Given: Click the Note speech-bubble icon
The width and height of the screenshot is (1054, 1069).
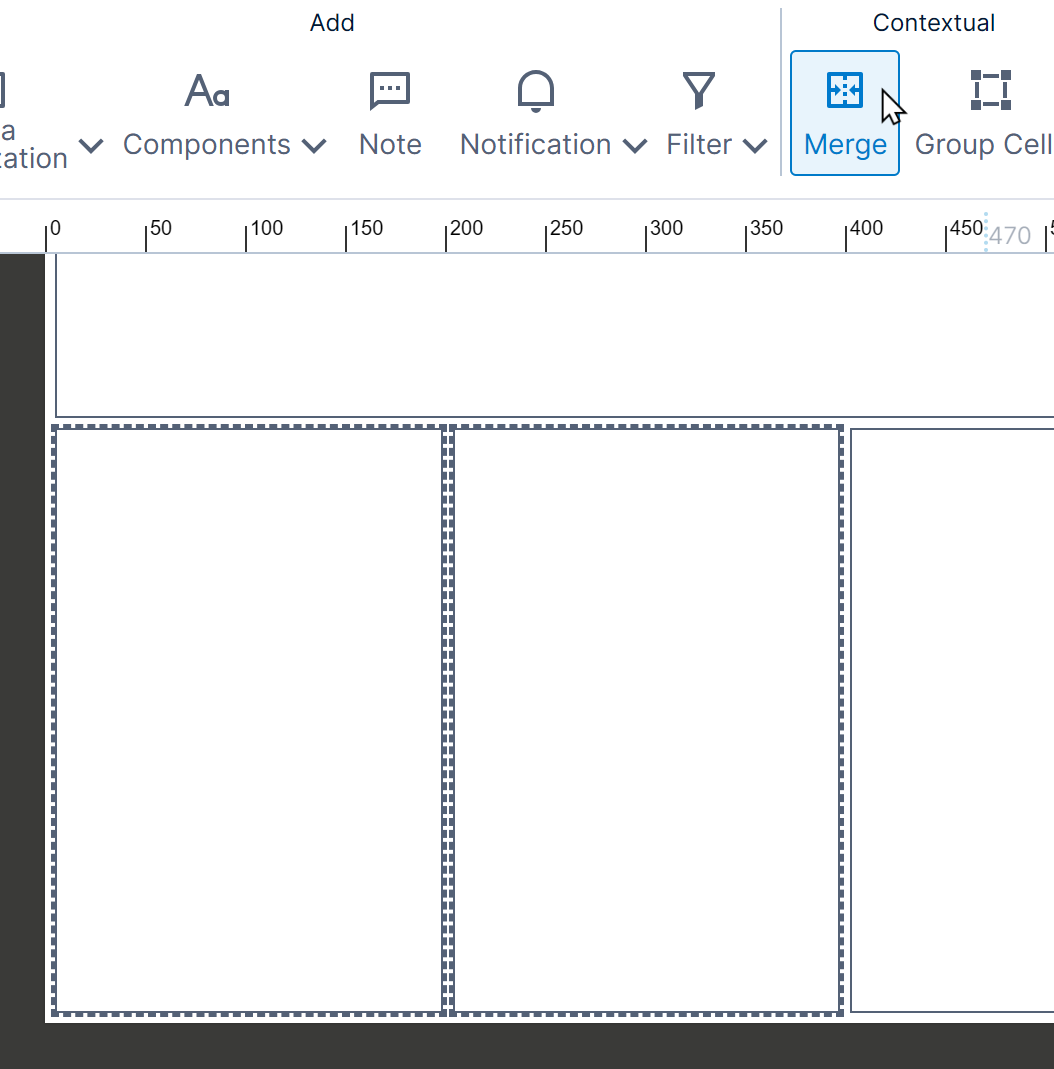Looking at the screenshot, I should click(x=389, y=90).
